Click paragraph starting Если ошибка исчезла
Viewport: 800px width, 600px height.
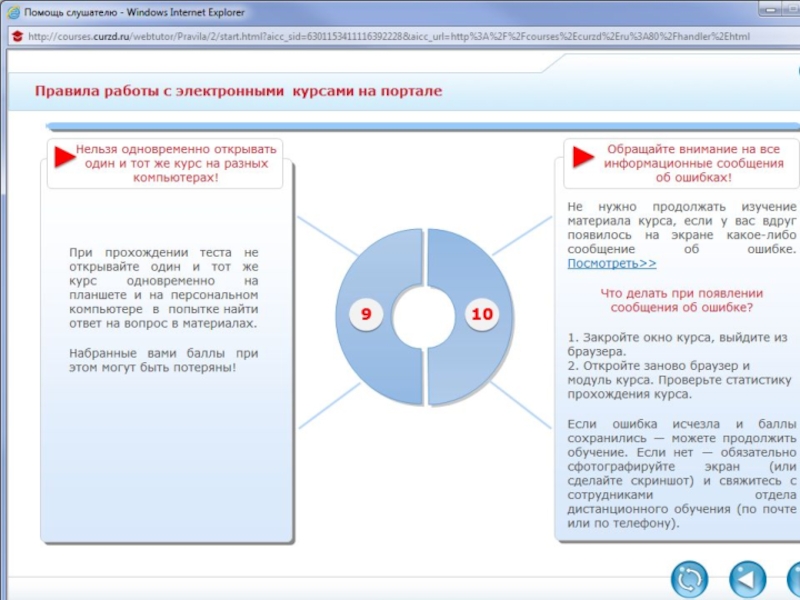click(682, 473)
